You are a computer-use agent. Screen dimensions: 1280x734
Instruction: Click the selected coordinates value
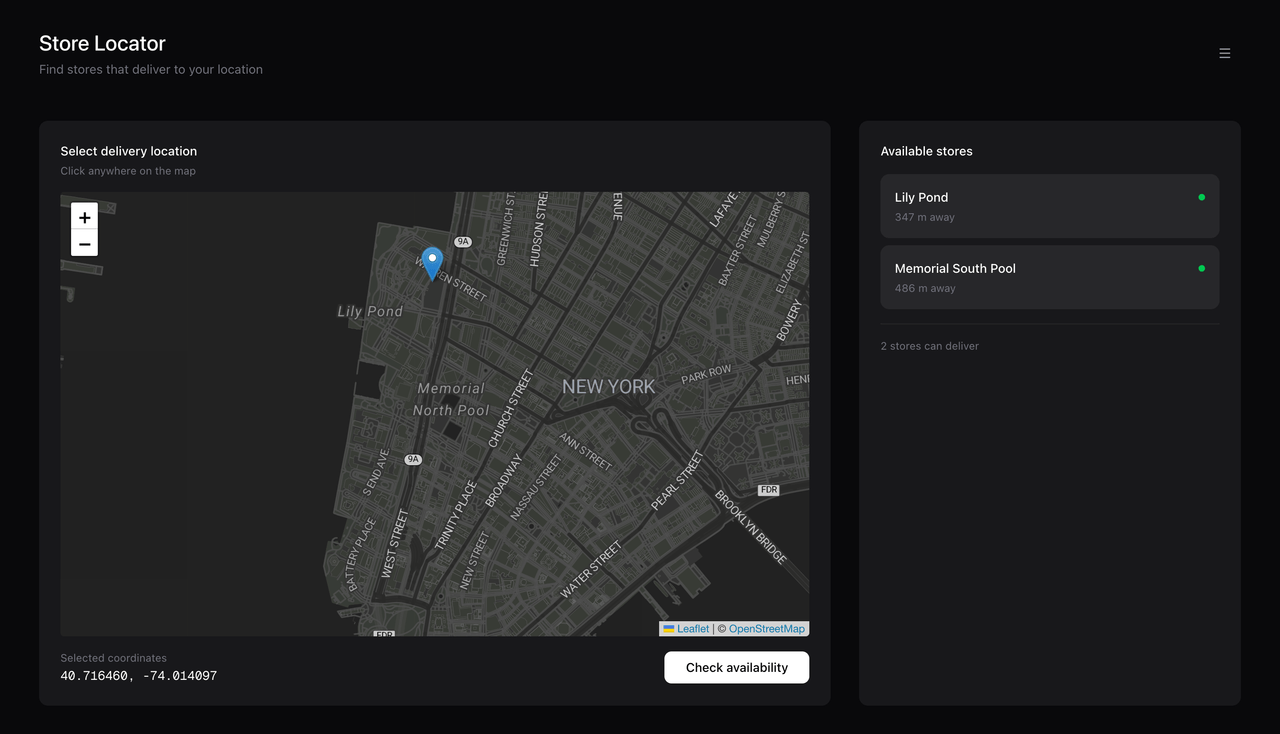click(x=138, y=675)
